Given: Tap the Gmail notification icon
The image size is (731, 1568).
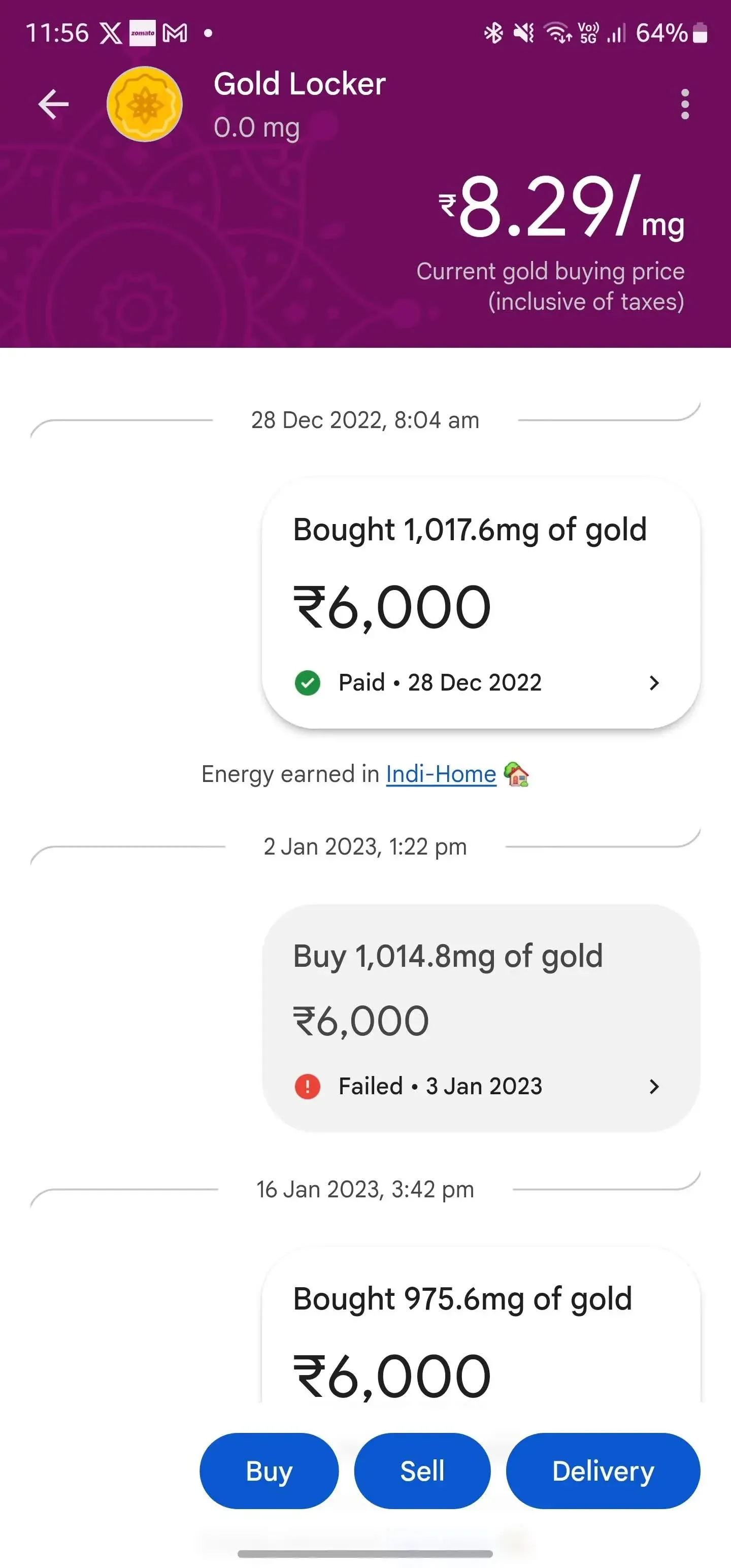Looking at the screenshot, I should (175, 33).
